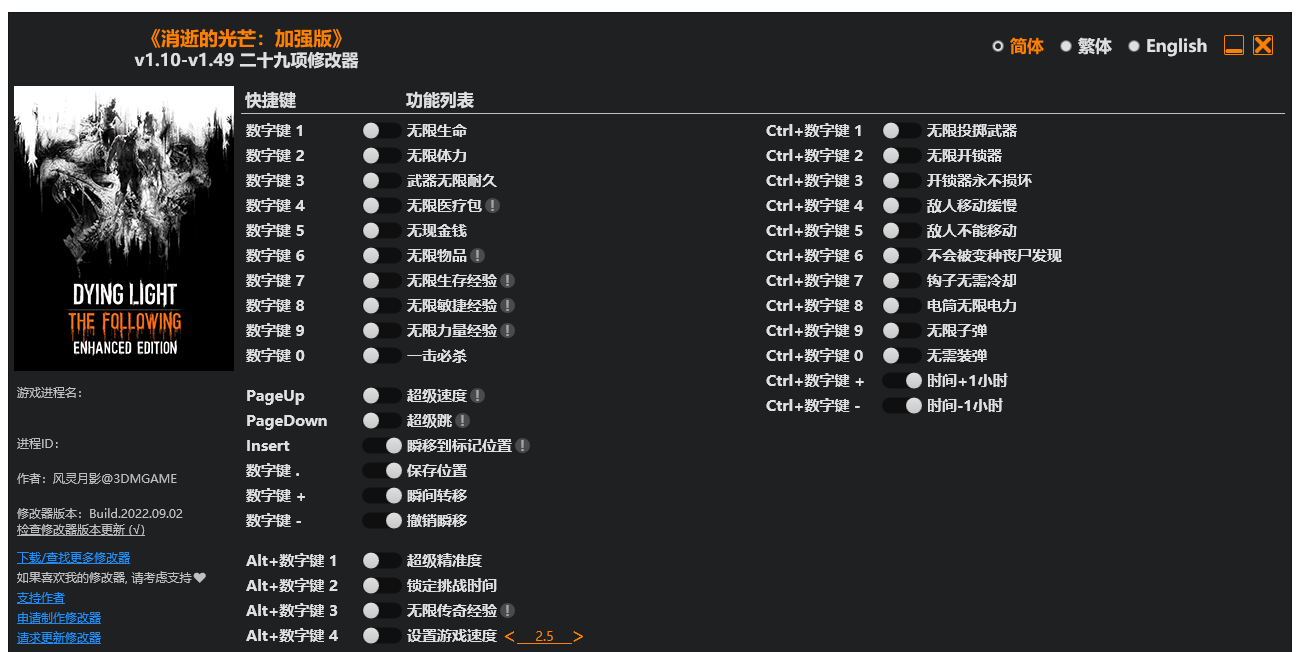Toggle 无限生命 switch
The image size is (1300, 652).
click(381, 131)
